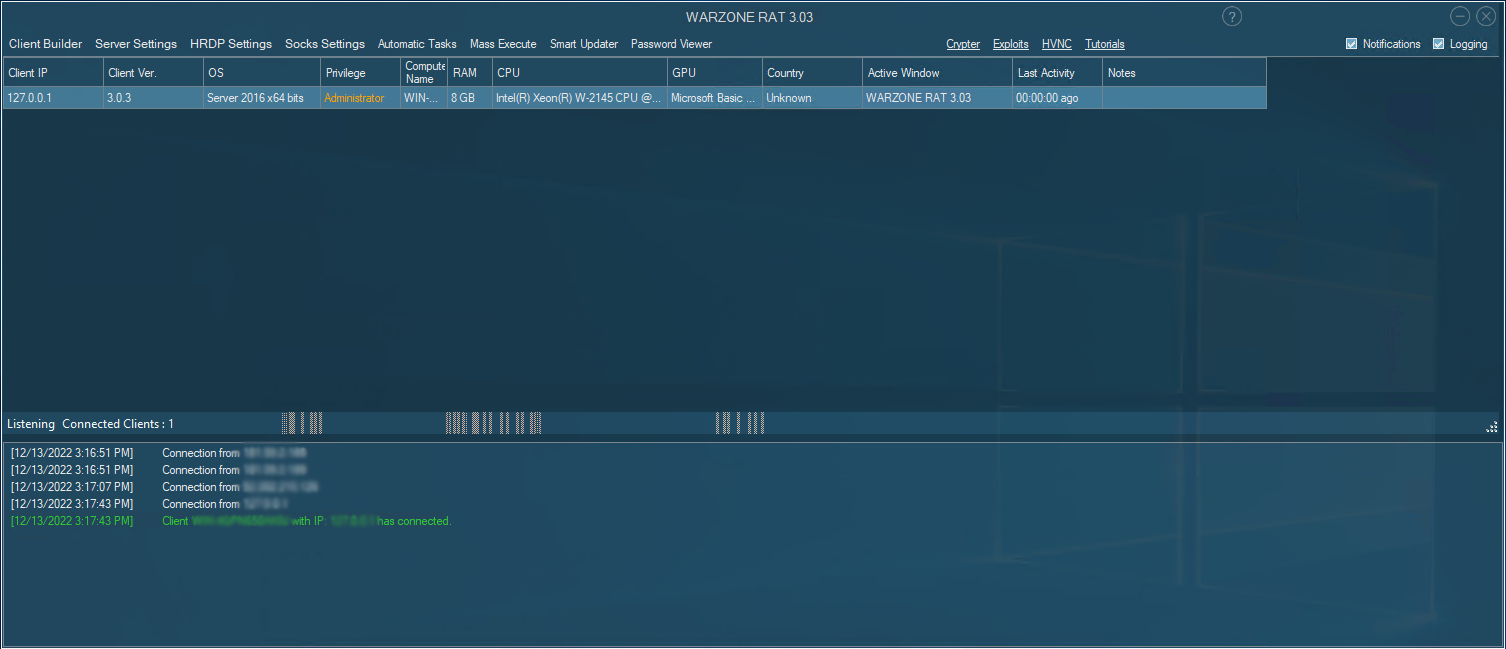
Task: Follow the Exploits link
Action: click(1011, 44)
